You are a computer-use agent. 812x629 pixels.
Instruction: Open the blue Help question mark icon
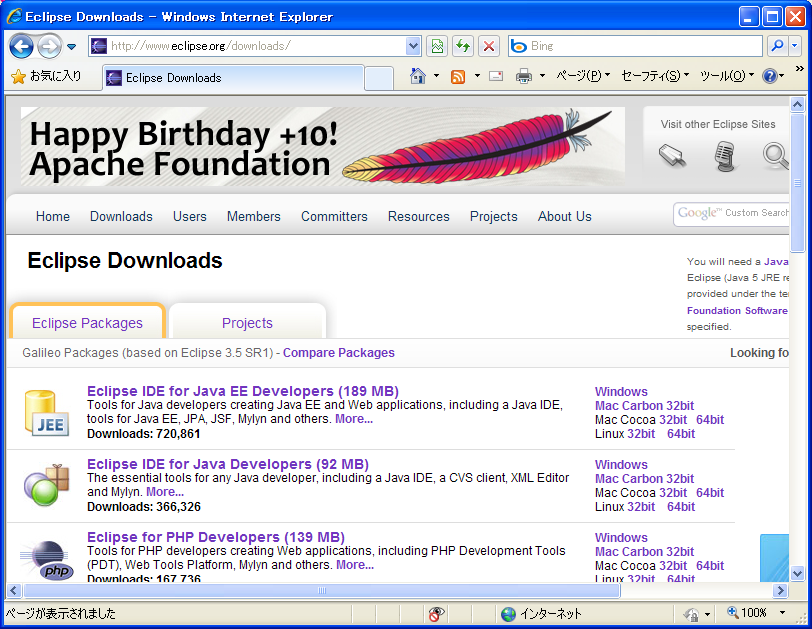tap(770, 77)
